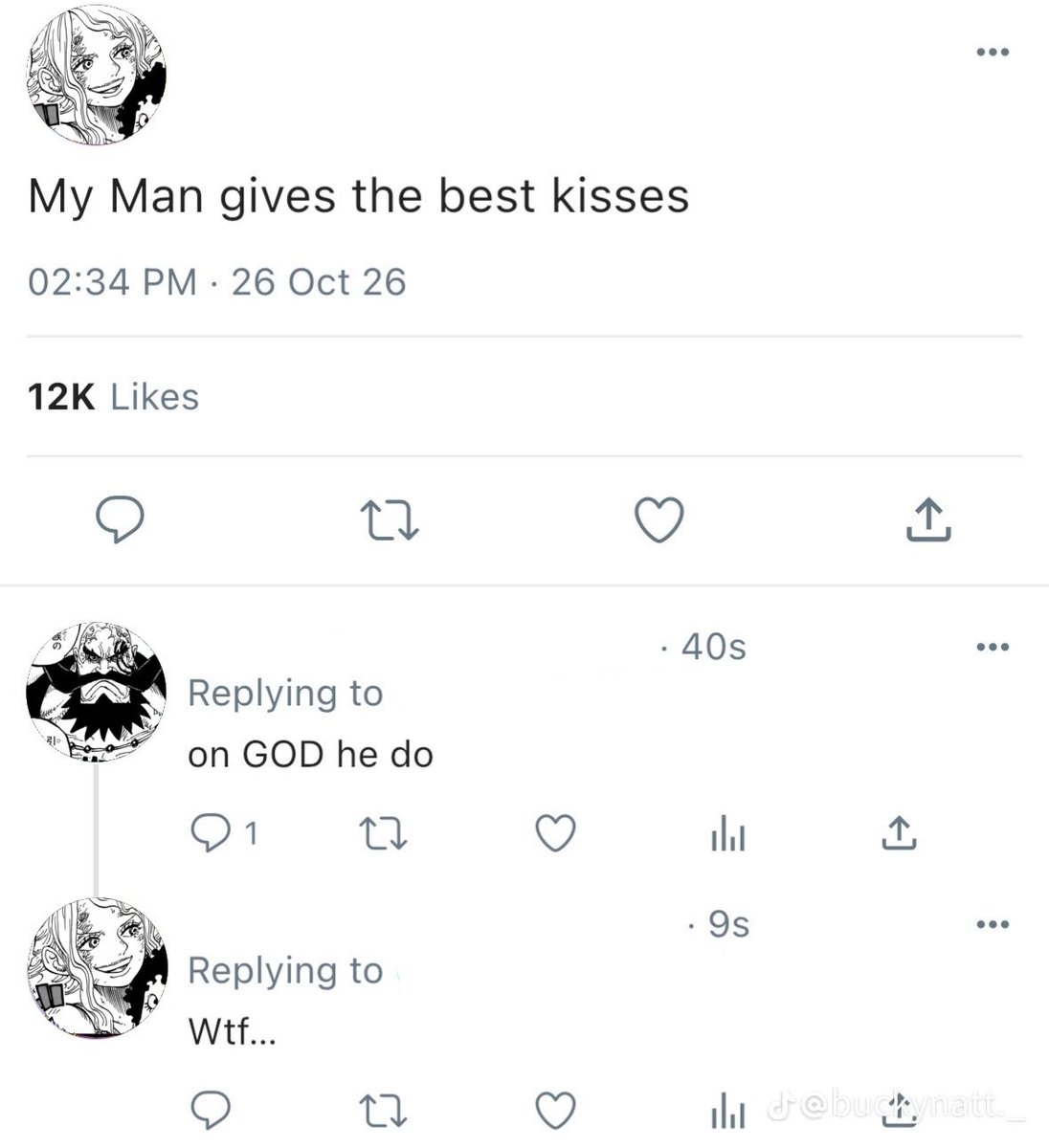Open the more options menu for the 9s reply
Screen dimensions: 1049x1148
(x=993, y=924)
